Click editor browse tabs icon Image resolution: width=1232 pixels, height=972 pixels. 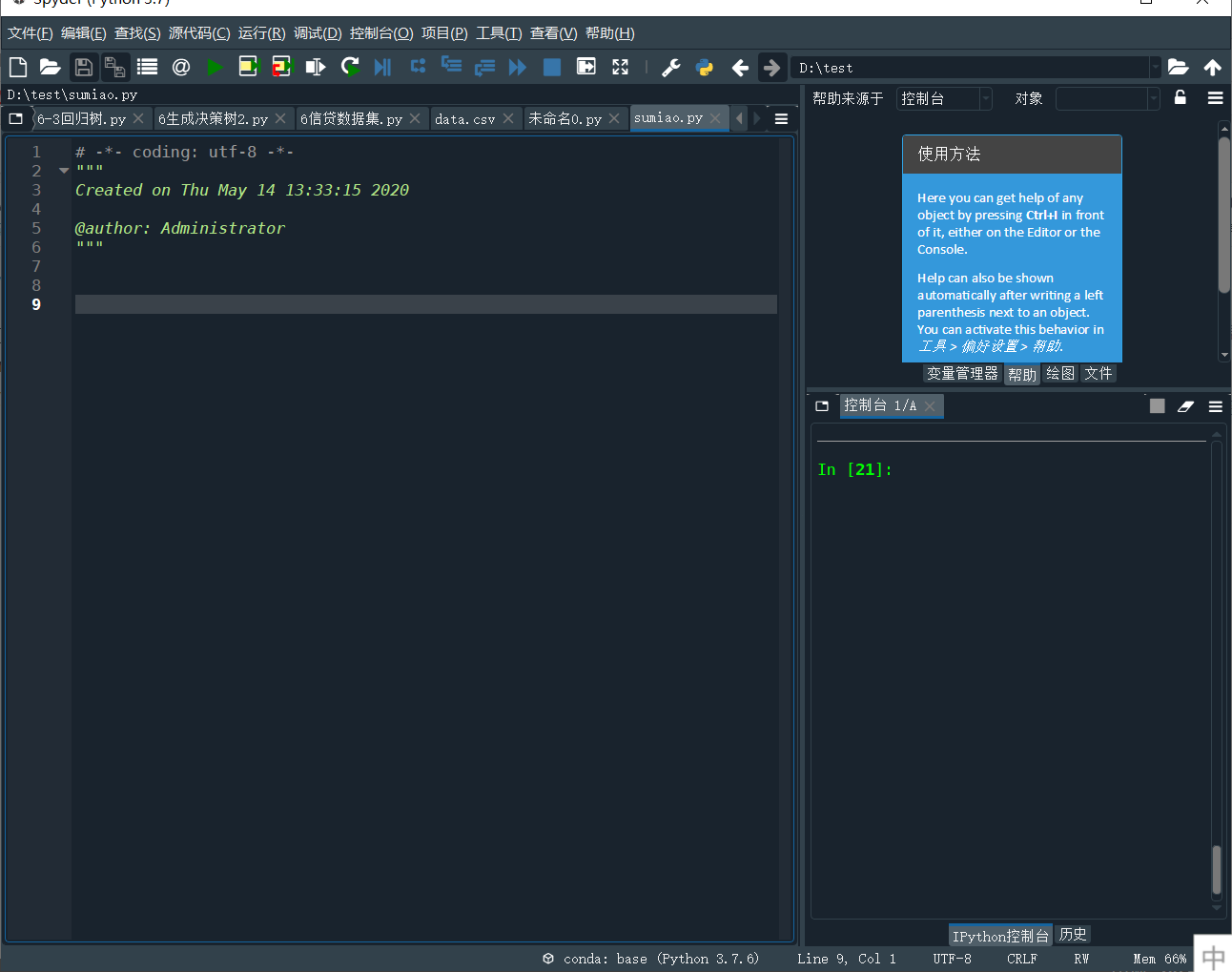click(x=16, y=118)
